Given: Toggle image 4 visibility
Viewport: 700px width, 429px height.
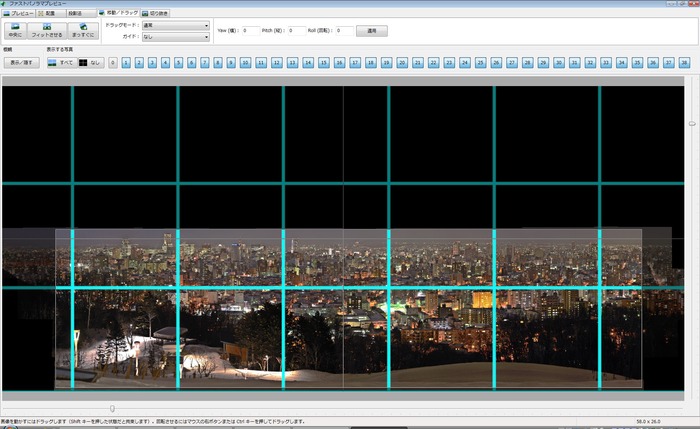Looking at the screenshot, I should [165, 62].
